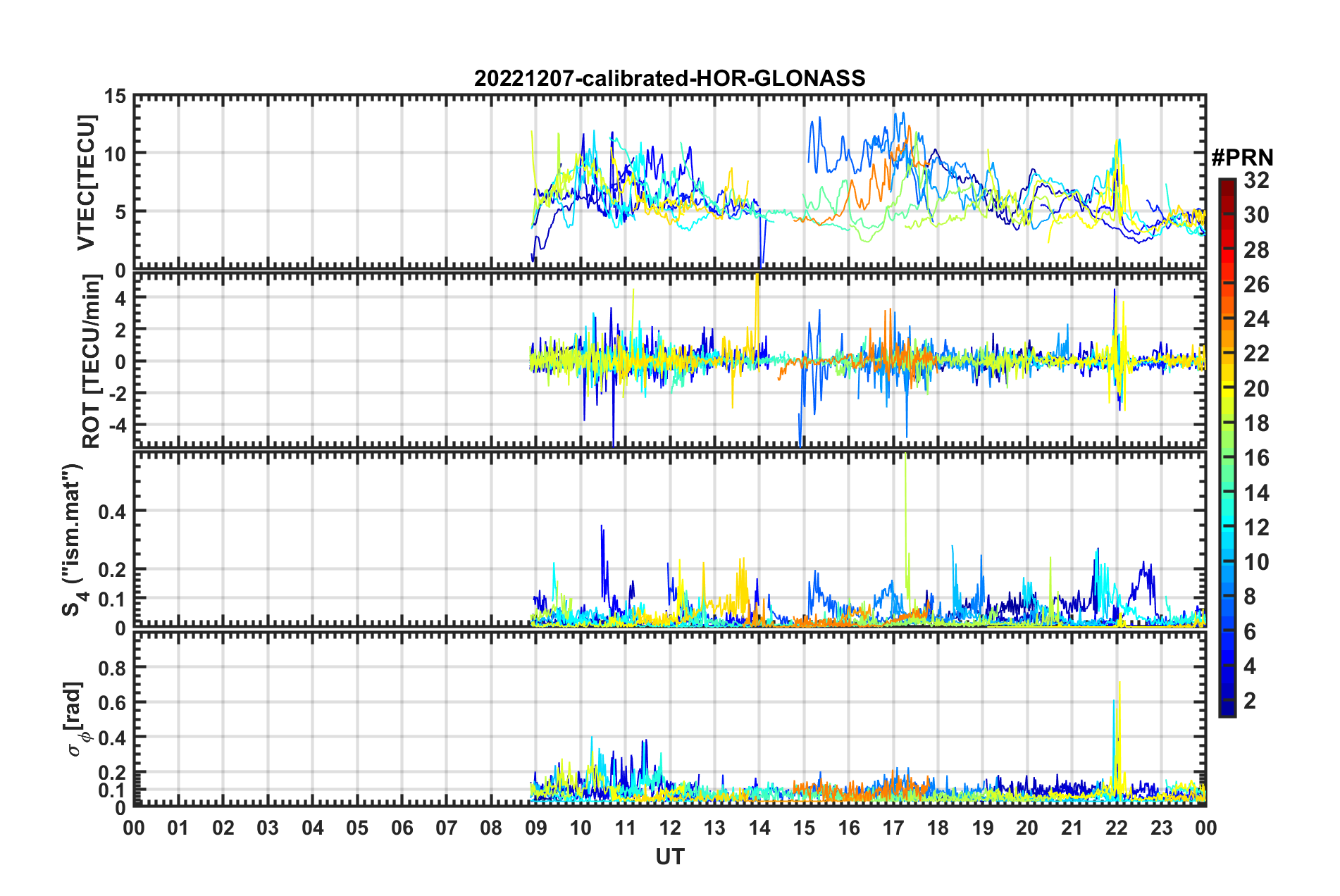
Task: Click hour label 23 on the UT axis
Action: point(1161,828)
